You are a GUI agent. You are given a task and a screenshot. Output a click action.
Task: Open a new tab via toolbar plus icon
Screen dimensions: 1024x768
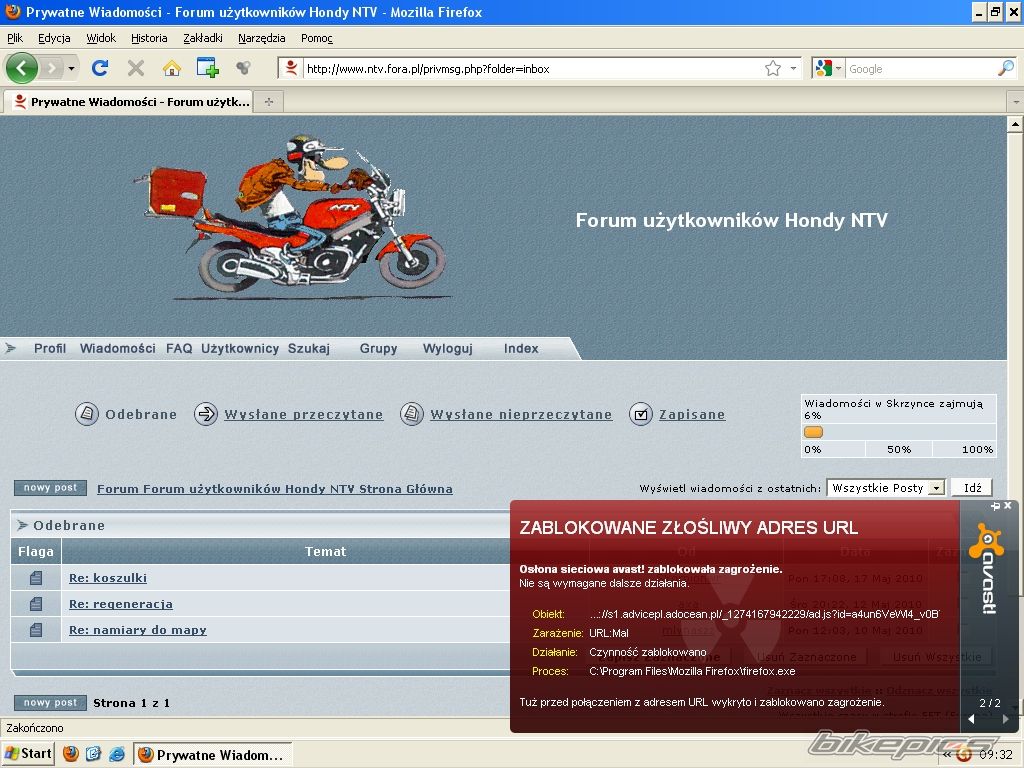pos(208,67)
